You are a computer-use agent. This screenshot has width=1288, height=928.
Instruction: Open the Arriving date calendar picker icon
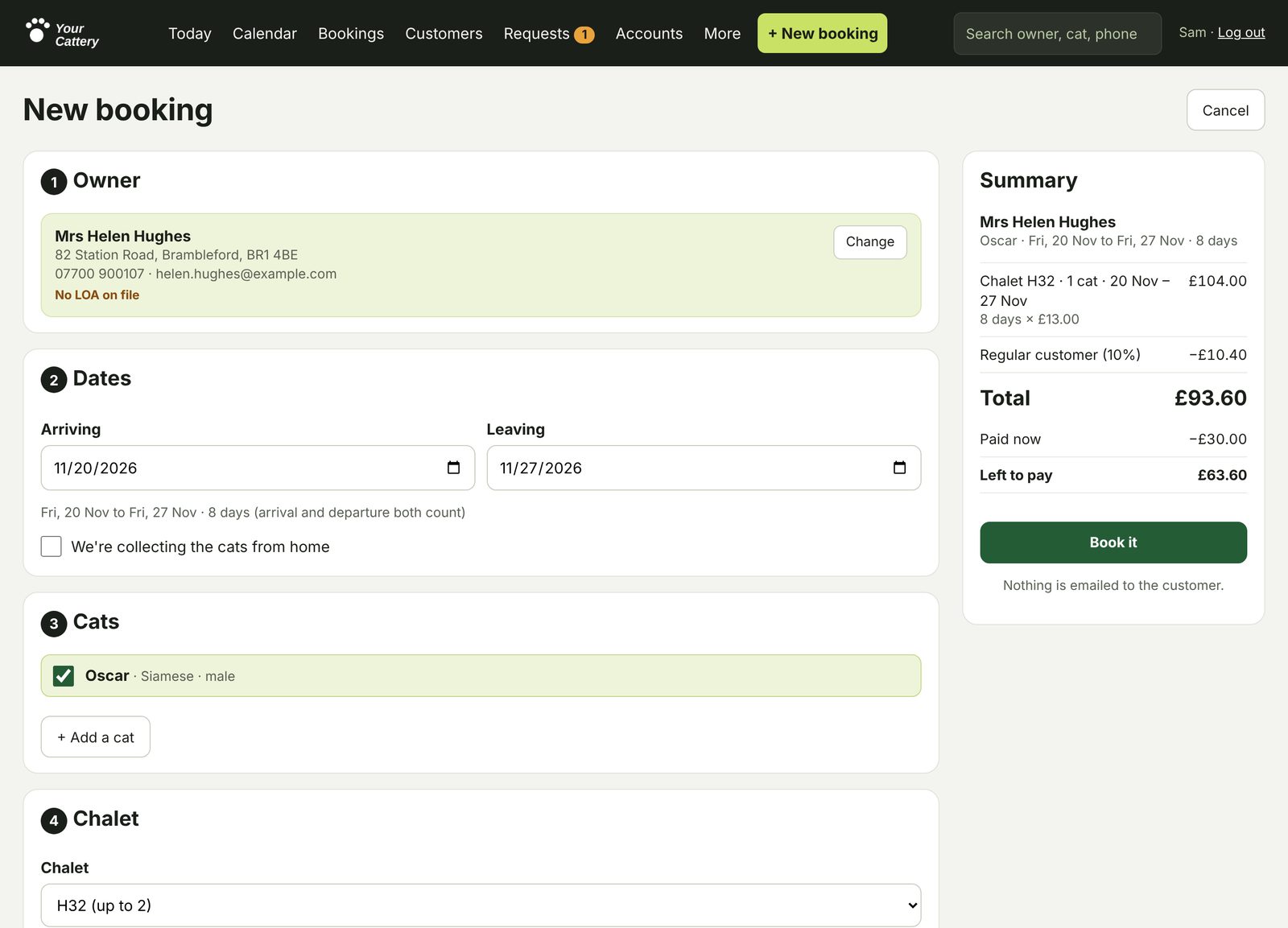[x=453, y=468]
